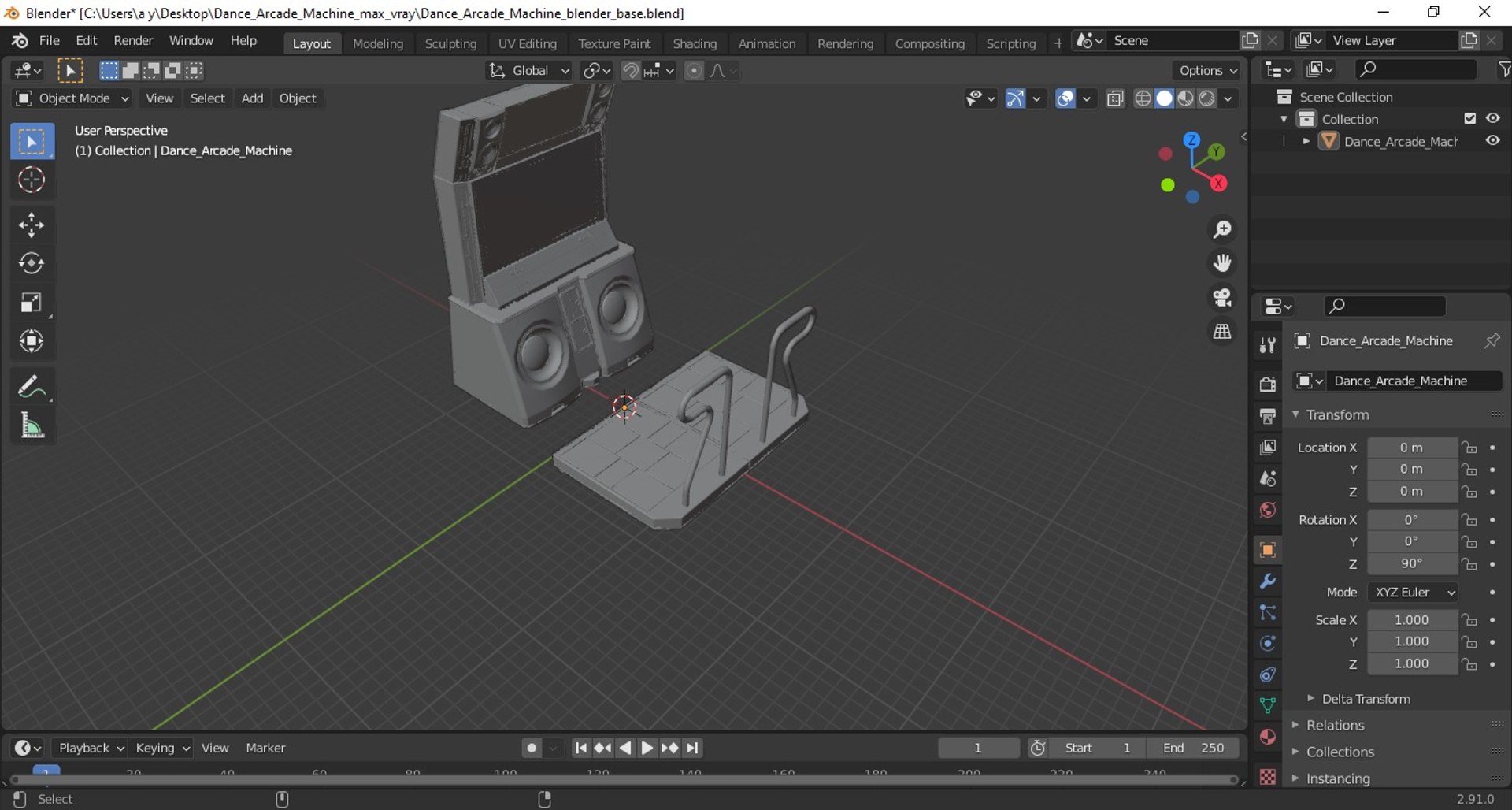The width and height of the screenshot is (1512, 810).
Task: Switch to the Scripting workspace tab
Action: click(x=1011, y=44)
